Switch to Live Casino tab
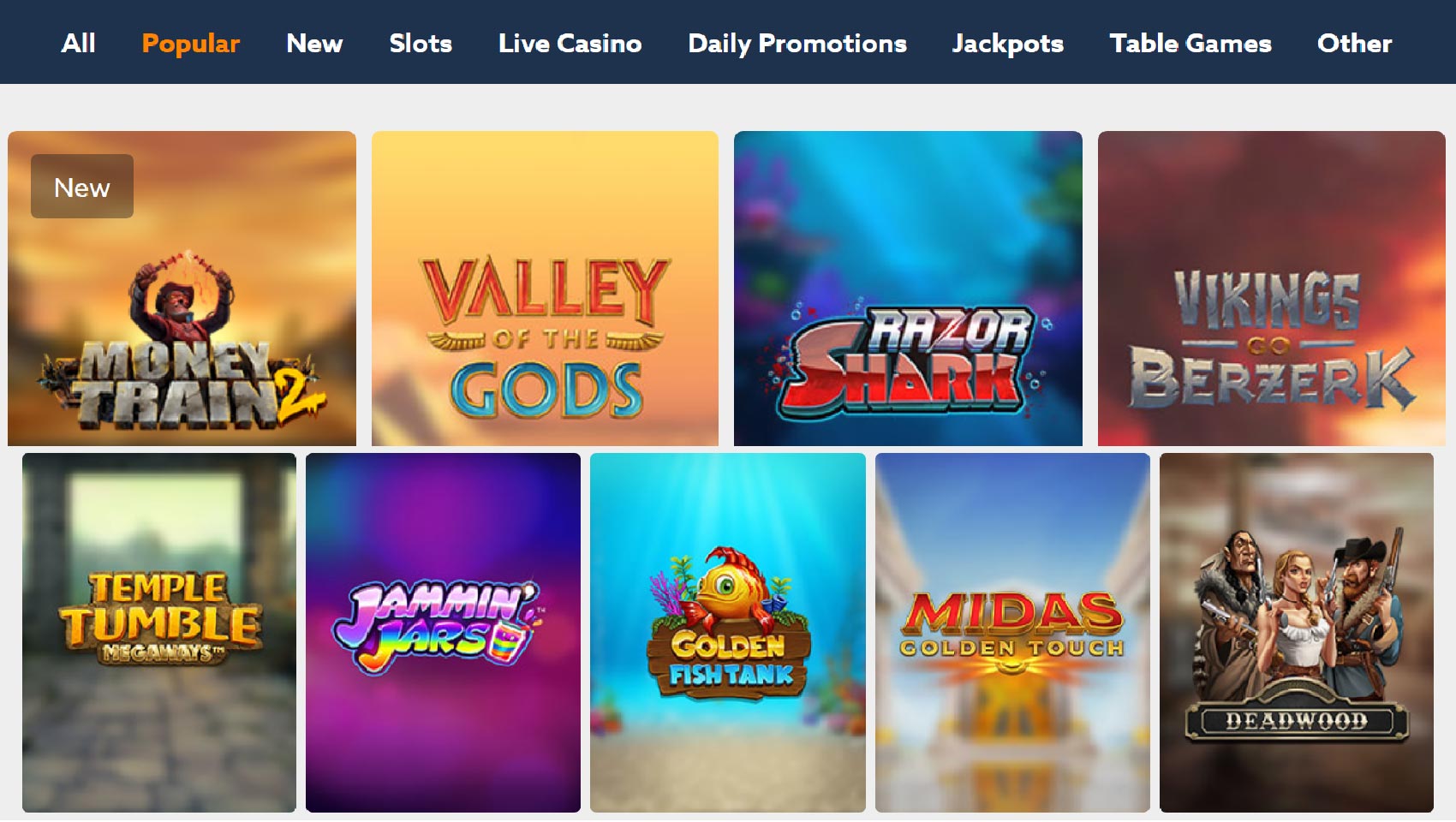Viewport: 1456px width, 822px height. tap(570, 43)
